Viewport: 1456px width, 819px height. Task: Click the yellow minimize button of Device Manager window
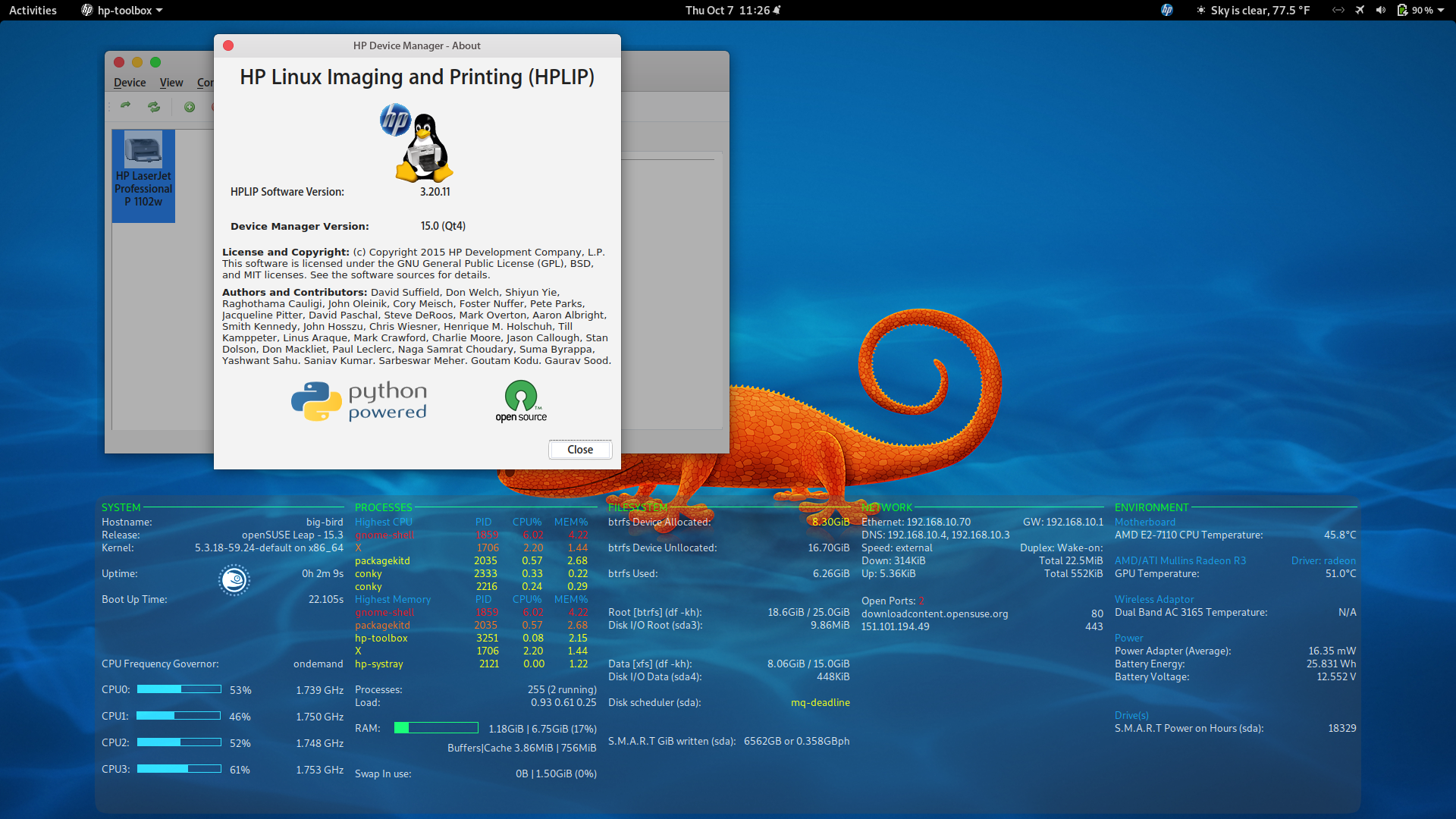tap(137, 62)
